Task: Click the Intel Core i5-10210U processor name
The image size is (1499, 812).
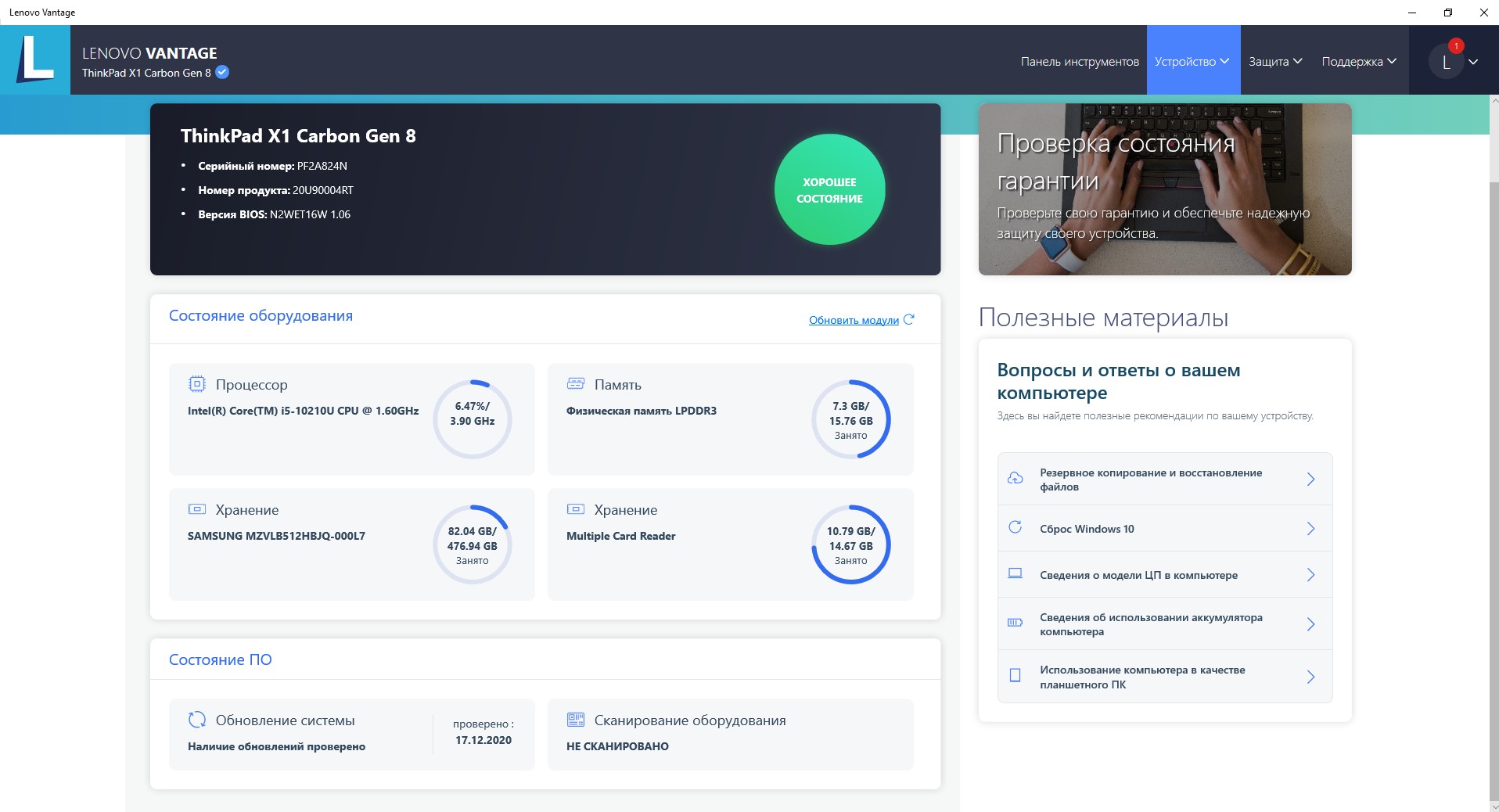Action: 303,411
